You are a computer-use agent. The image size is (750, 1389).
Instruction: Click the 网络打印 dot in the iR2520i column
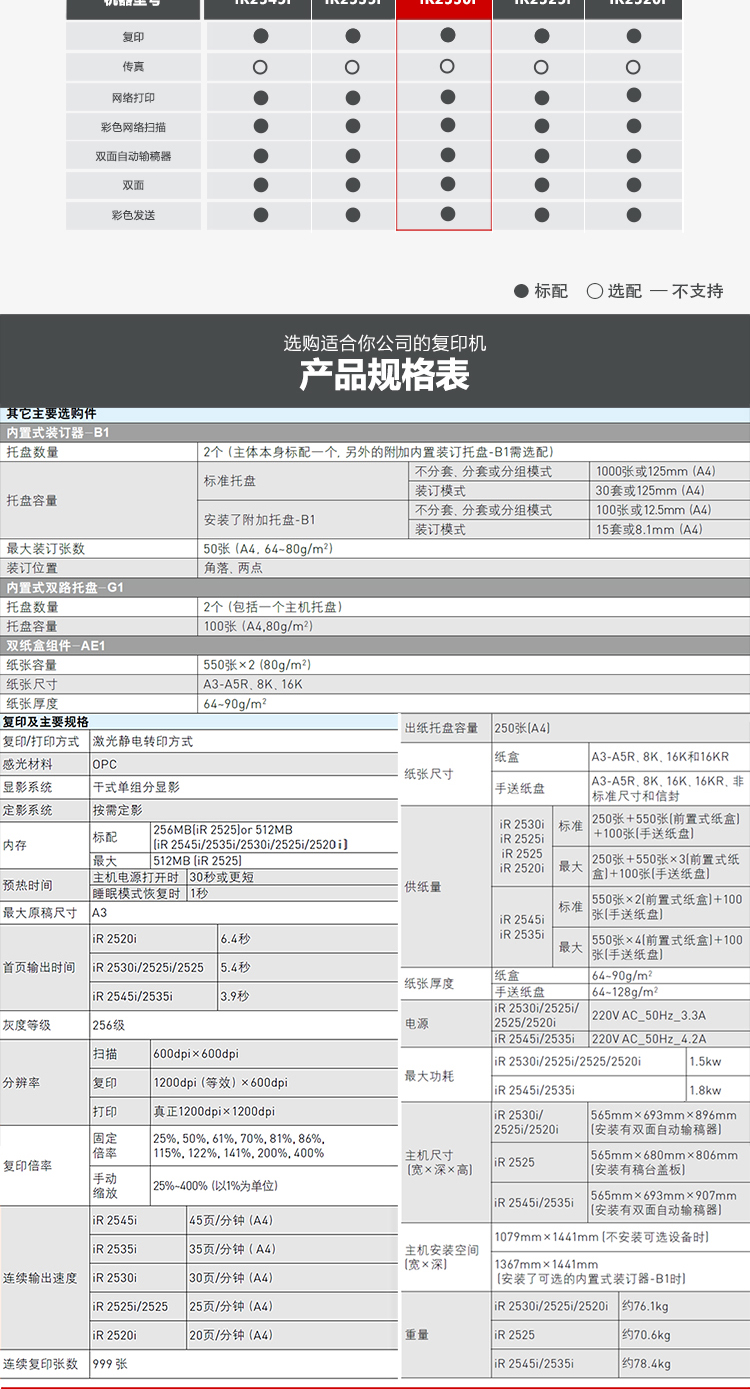[x=633, y=96]
